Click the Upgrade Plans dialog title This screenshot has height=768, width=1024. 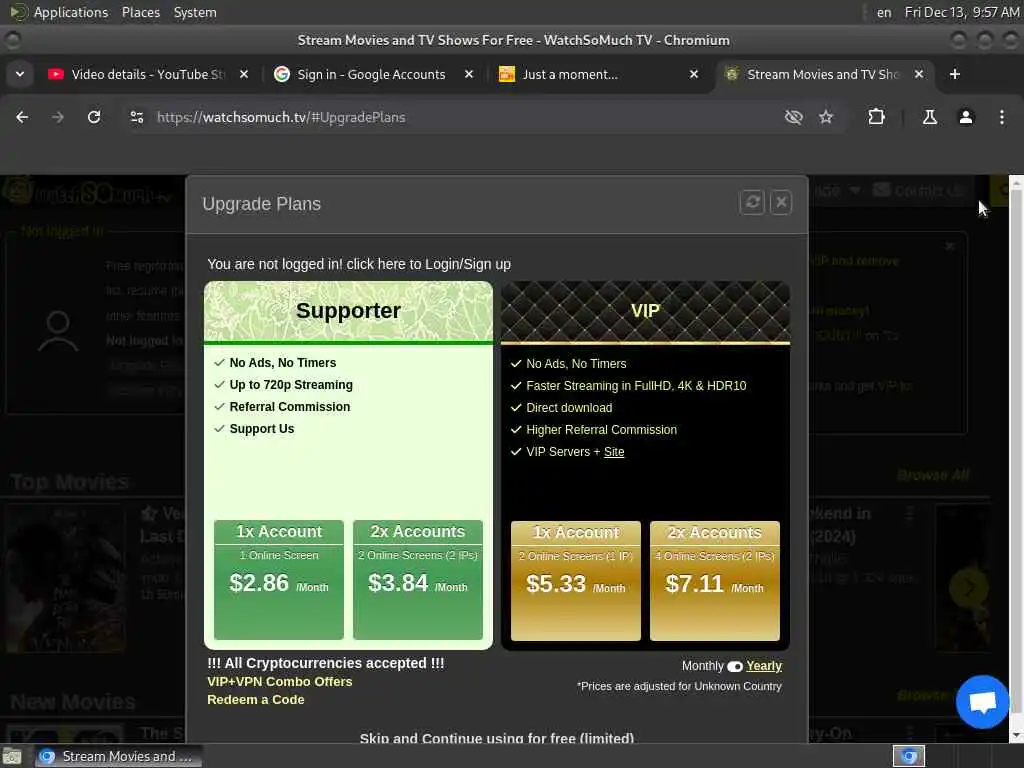pyautogui.click(x=261, y=204)
